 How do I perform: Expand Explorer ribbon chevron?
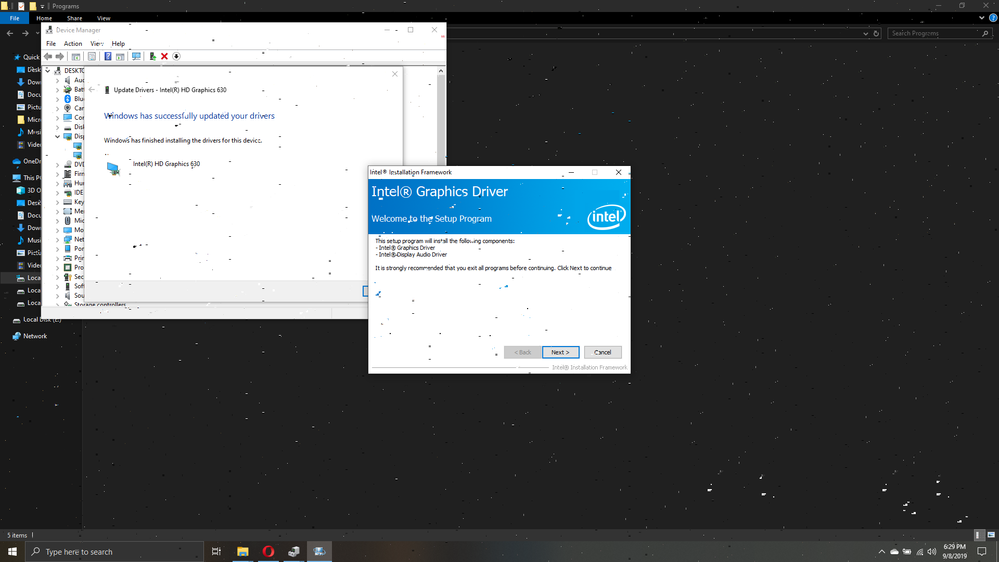click(x=981, y=18)
